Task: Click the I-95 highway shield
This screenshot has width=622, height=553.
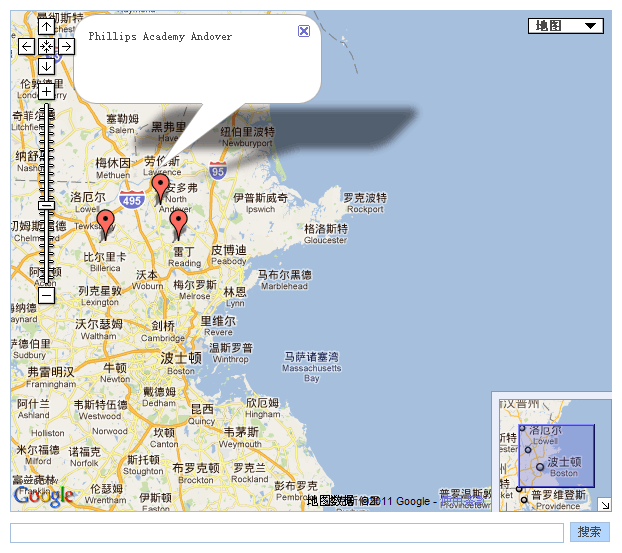Action: pyautogui.click(x=217, y=171)
